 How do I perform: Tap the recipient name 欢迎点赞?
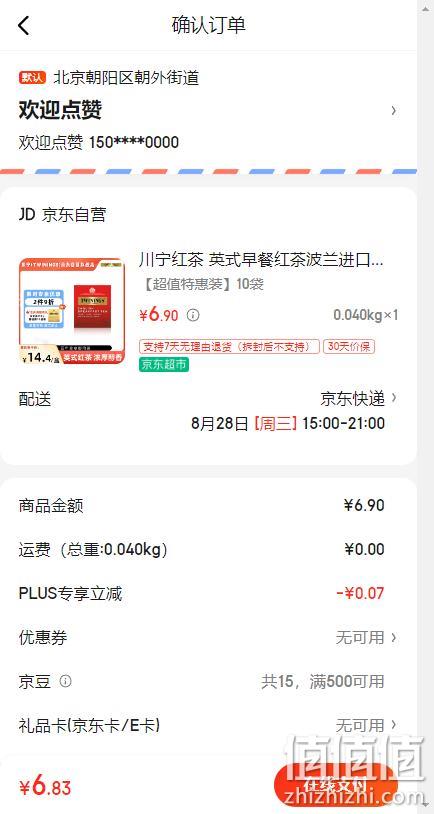pos(60,110)
